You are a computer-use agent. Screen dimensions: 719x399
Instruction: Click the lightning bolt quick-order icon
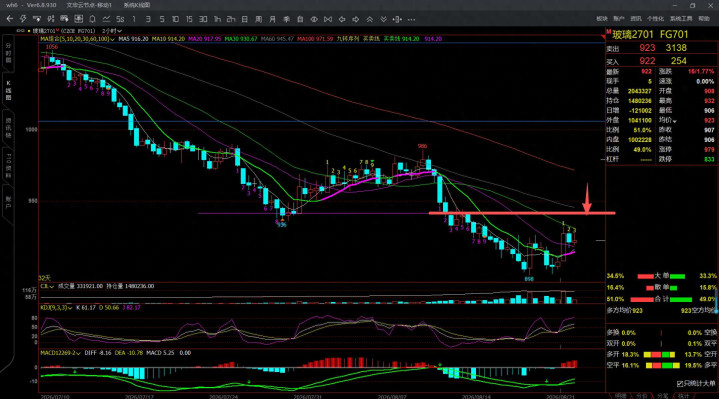point(23,19)
